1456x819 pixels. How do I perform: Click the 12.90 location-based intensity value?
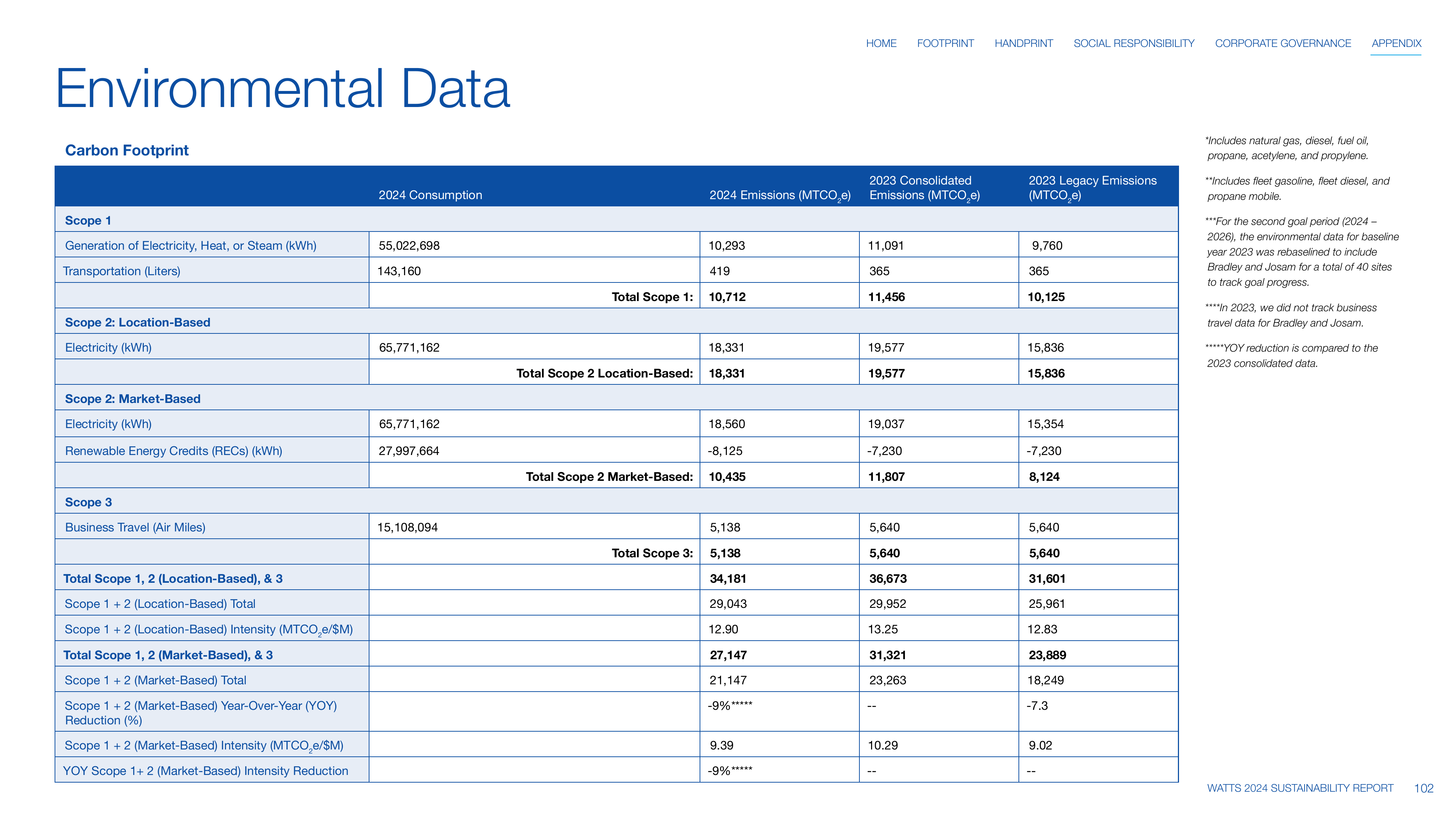pos(724,629)
